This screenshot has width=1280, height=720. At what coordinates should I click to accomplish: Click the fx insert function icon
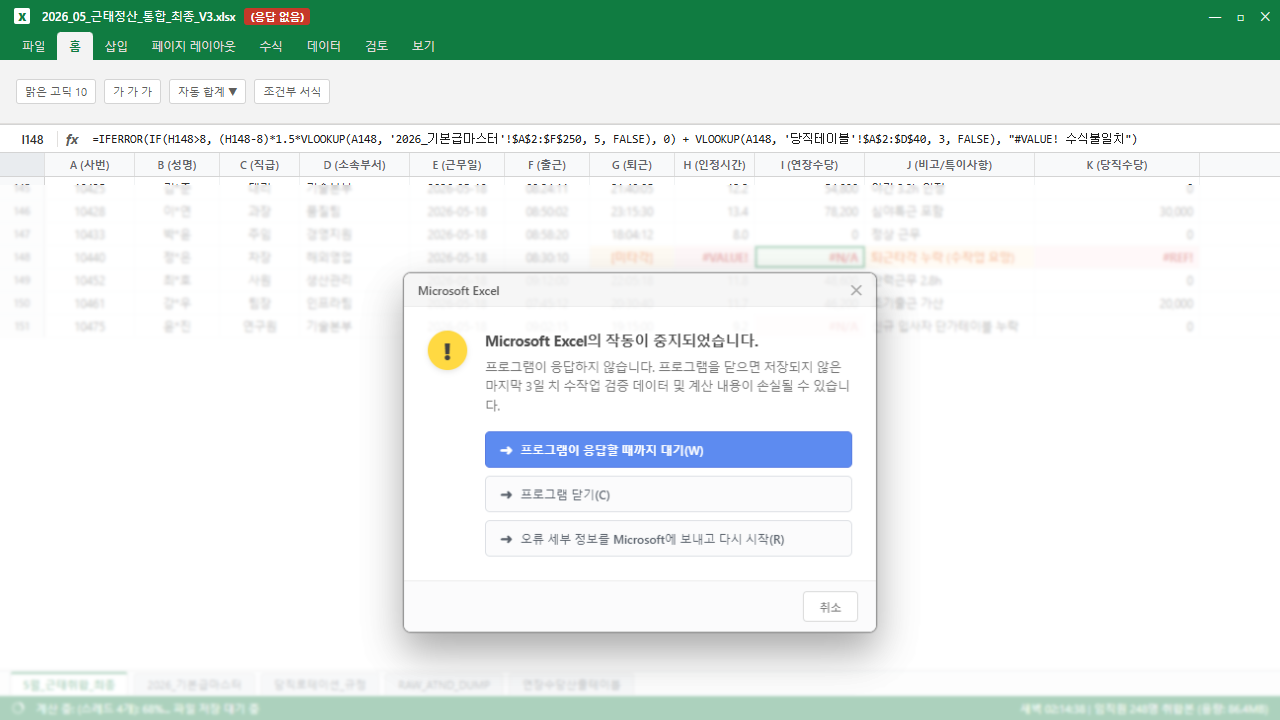pyautogui.click(x=72, y=139)
